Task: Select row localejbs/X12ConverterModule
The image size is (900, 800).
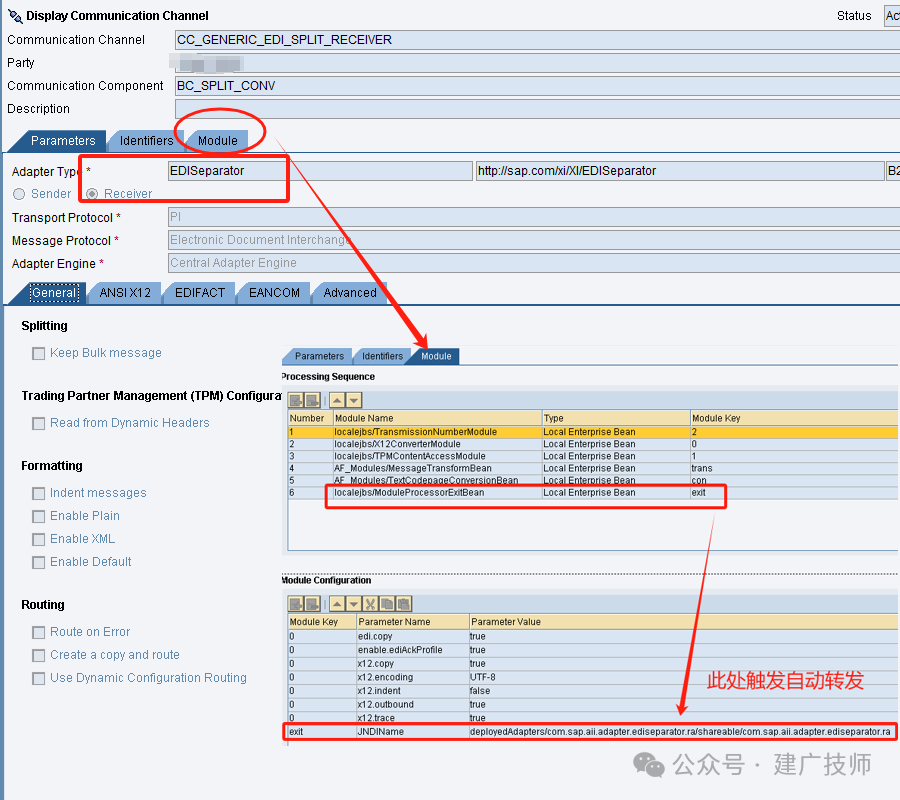Action: pyautogui.click(x=593, y=444)
